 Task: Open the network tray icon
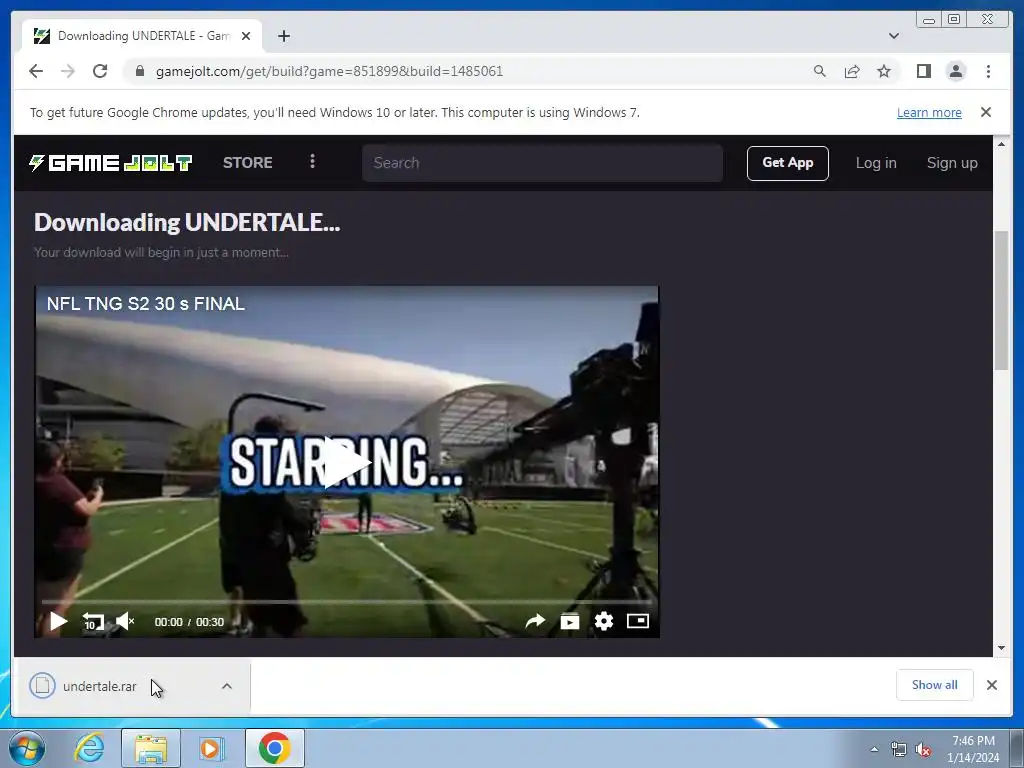click(899, 750)
